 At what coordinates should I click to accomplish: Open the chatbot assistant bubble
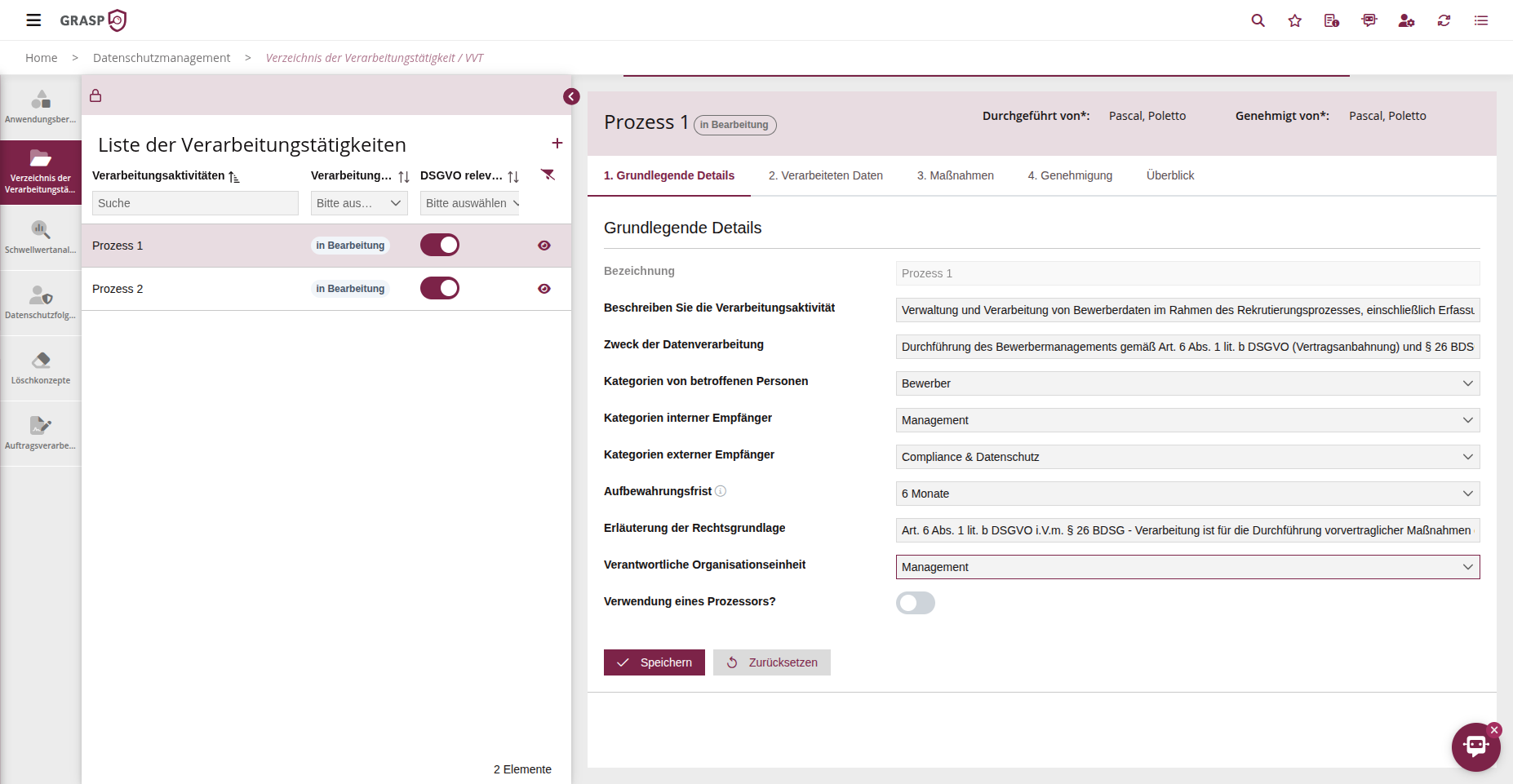click(x=1475, y=746)
